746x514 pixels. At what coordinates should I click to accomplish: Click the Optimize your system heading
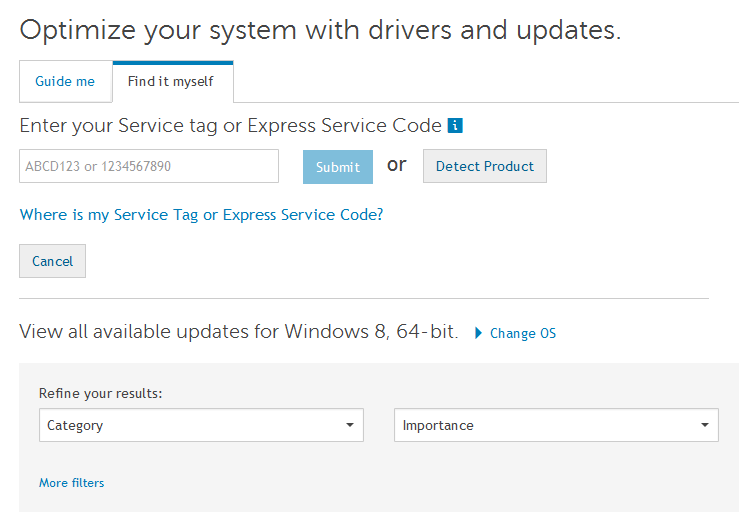pos(320,30)
